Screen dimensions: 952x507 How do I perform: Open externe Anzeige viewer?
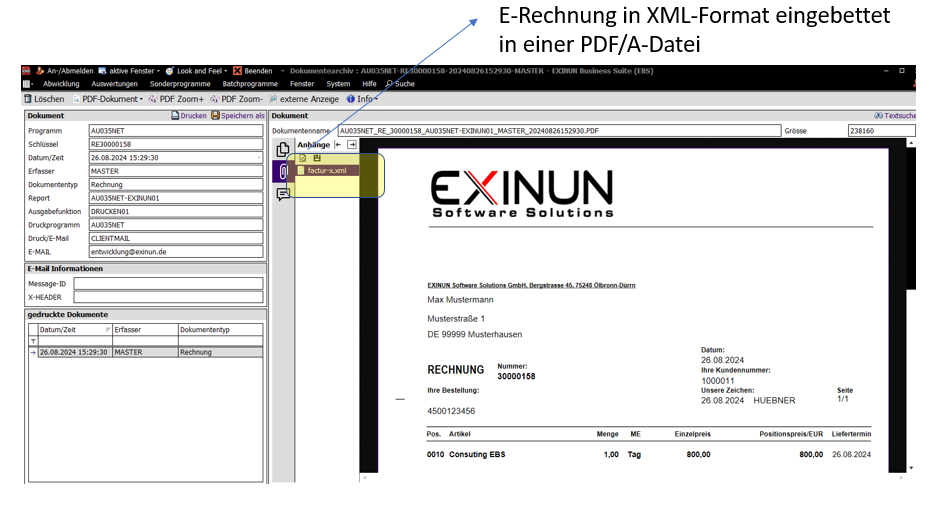[x=304, y=99]
